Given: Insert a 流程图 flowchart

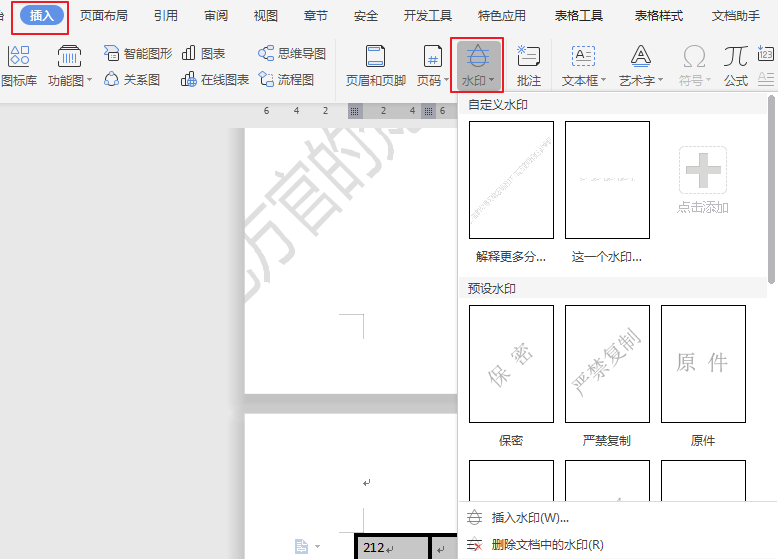Looking at the screenshot, I should pos(286,79).
